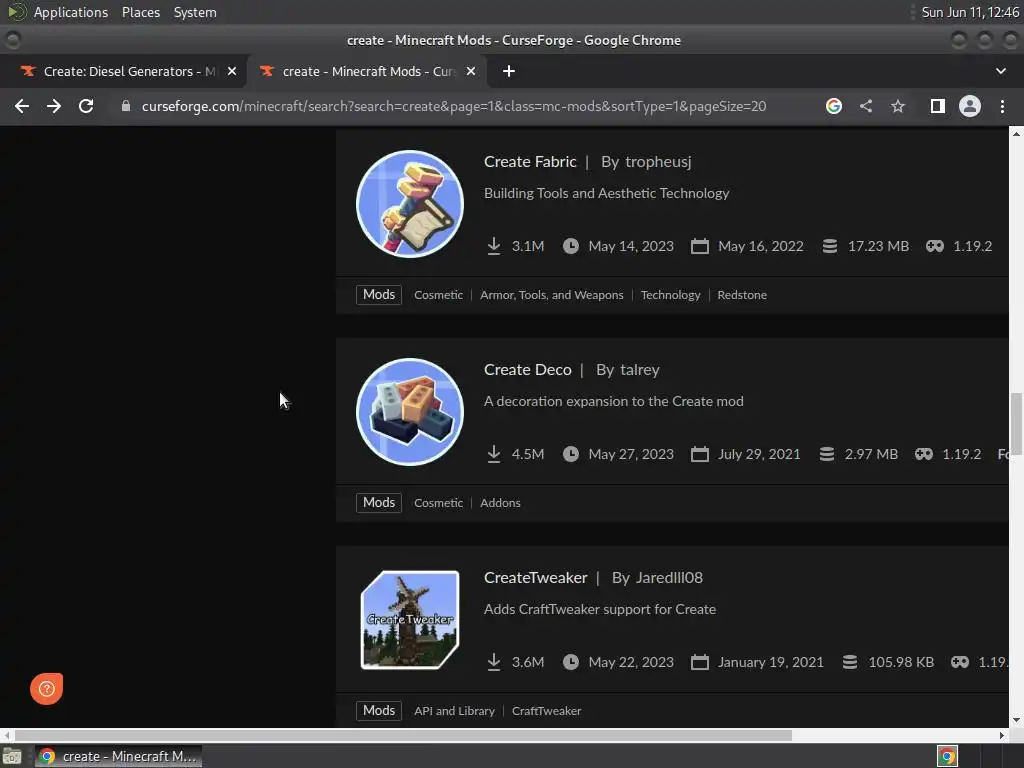Click Armor, Tools, and Weapons tag
Screen dimensions: 1024x768
[x=551, y=295]
